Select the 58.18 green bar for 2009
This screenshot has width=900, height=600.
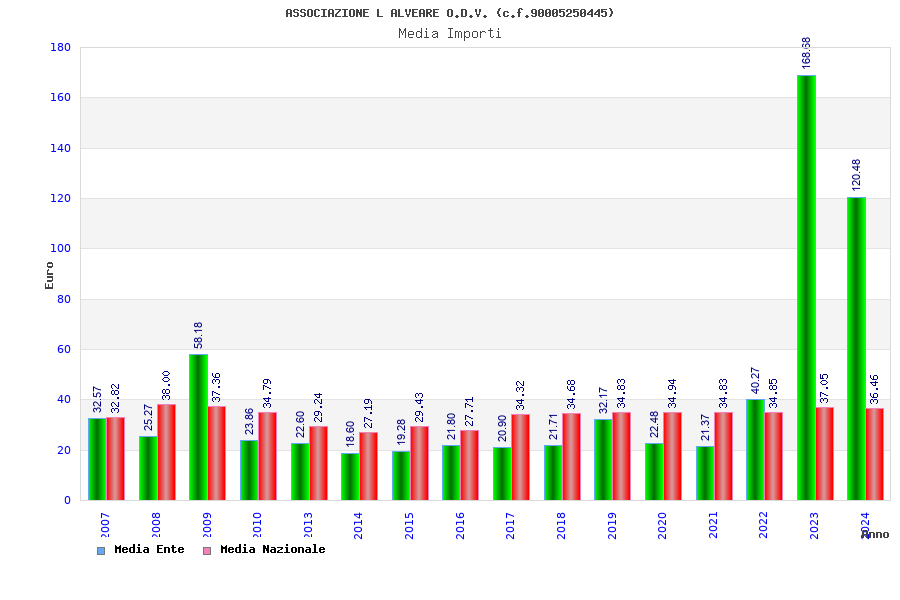click(x=199, y=427)
